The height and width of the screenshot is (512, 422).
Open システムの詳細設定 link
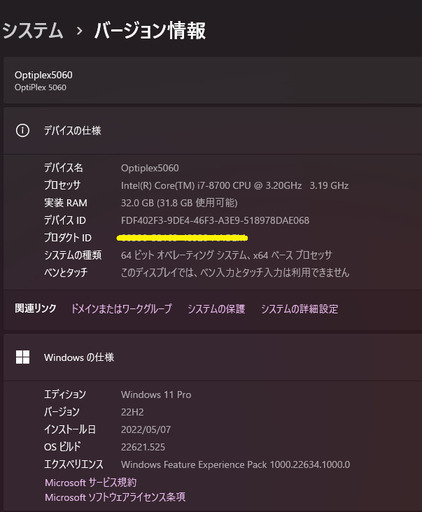(x=299, y=309)
